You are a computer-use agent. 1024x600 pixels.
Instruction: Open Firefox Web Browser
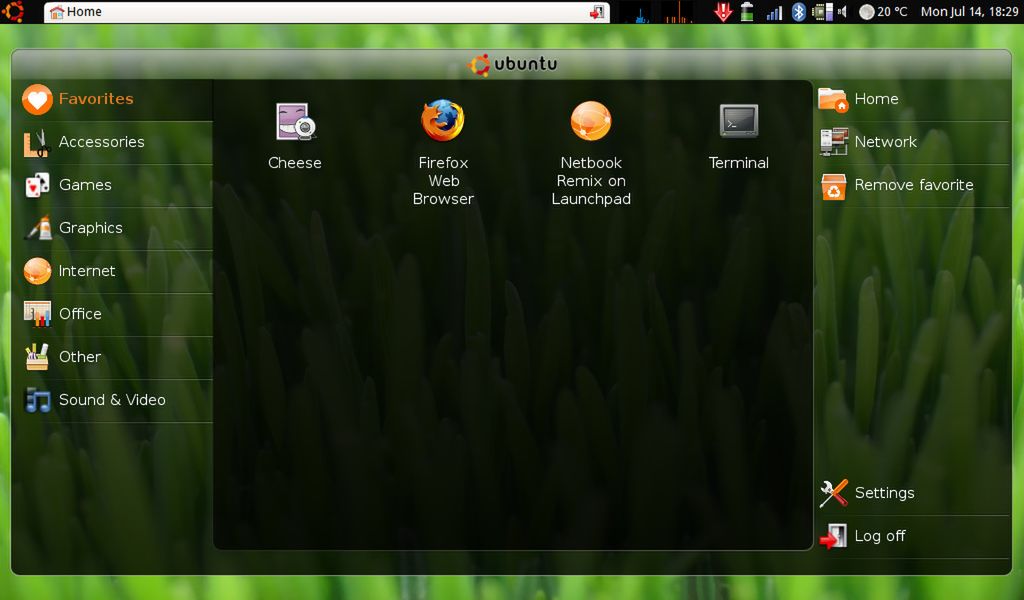tap(443, 153)
